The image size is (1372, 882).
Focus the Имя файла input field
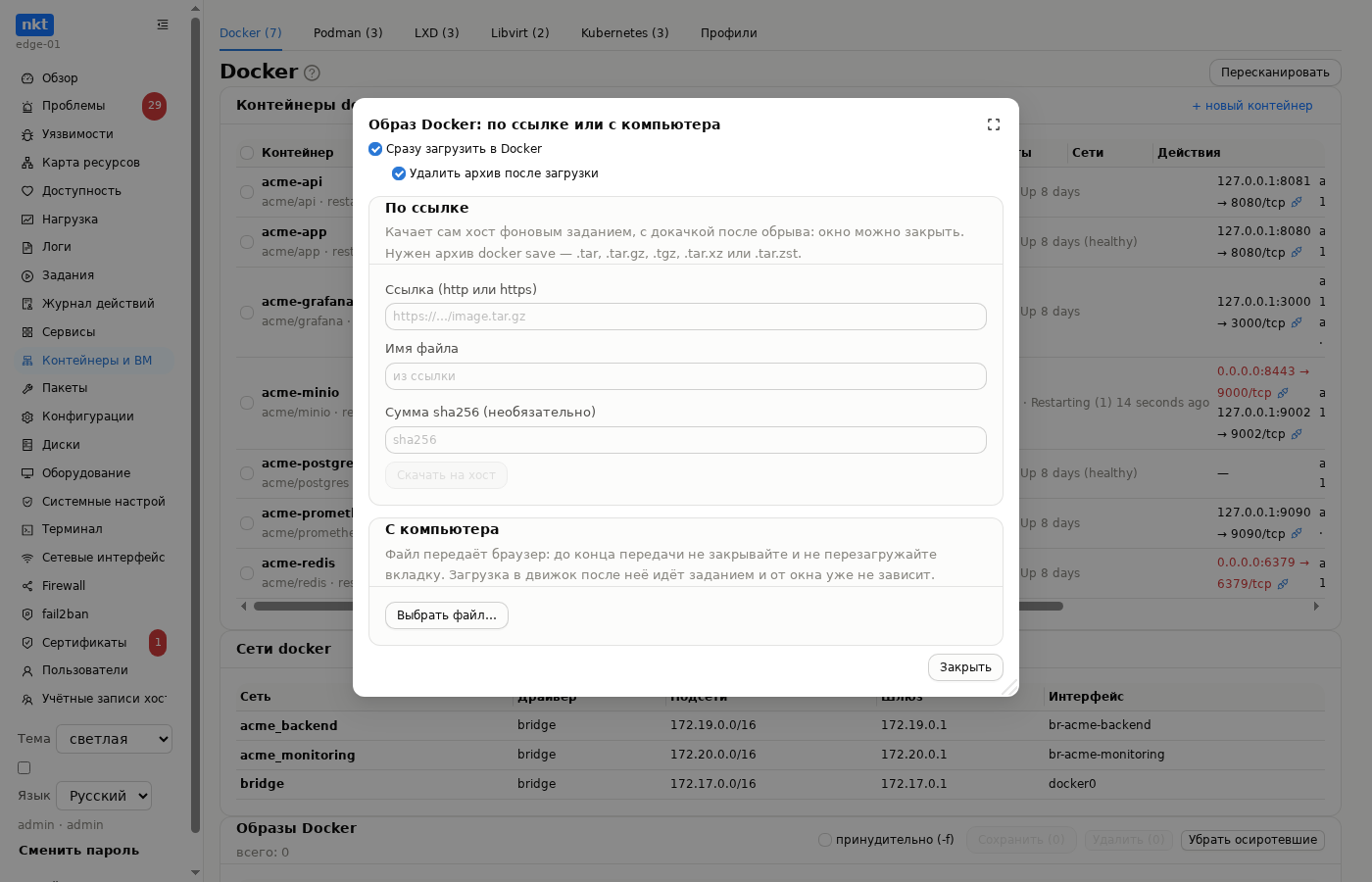point(686,376)
